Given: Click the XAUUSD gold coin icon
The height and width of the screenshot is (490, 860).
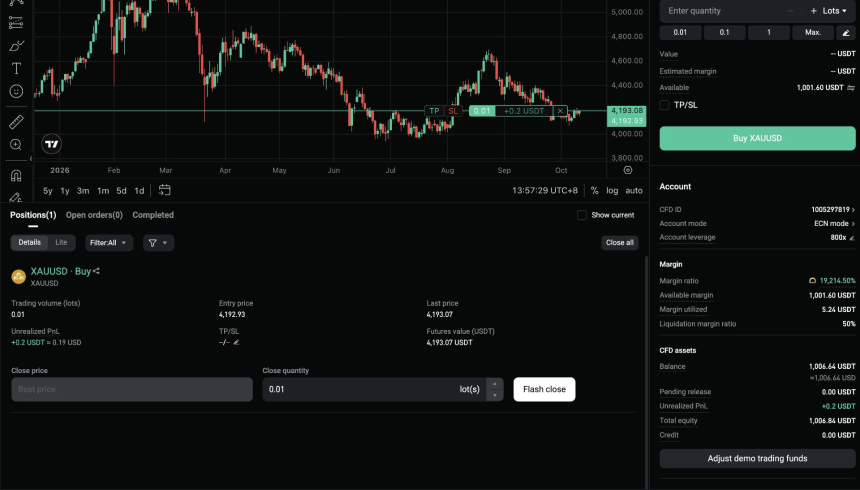Looking at the screenshot, I should coord(19,276).
